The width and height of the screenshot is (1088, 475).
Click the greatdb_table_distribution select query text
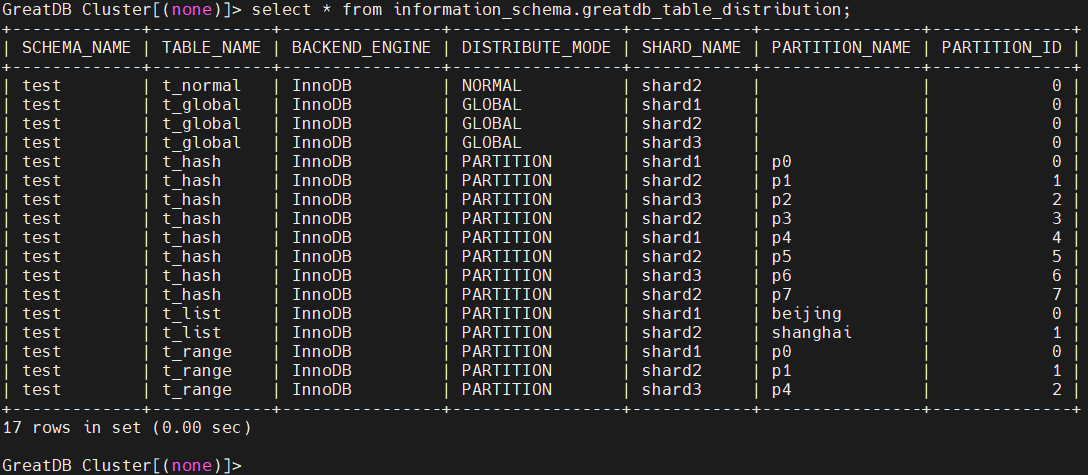[x=551, y=10]
